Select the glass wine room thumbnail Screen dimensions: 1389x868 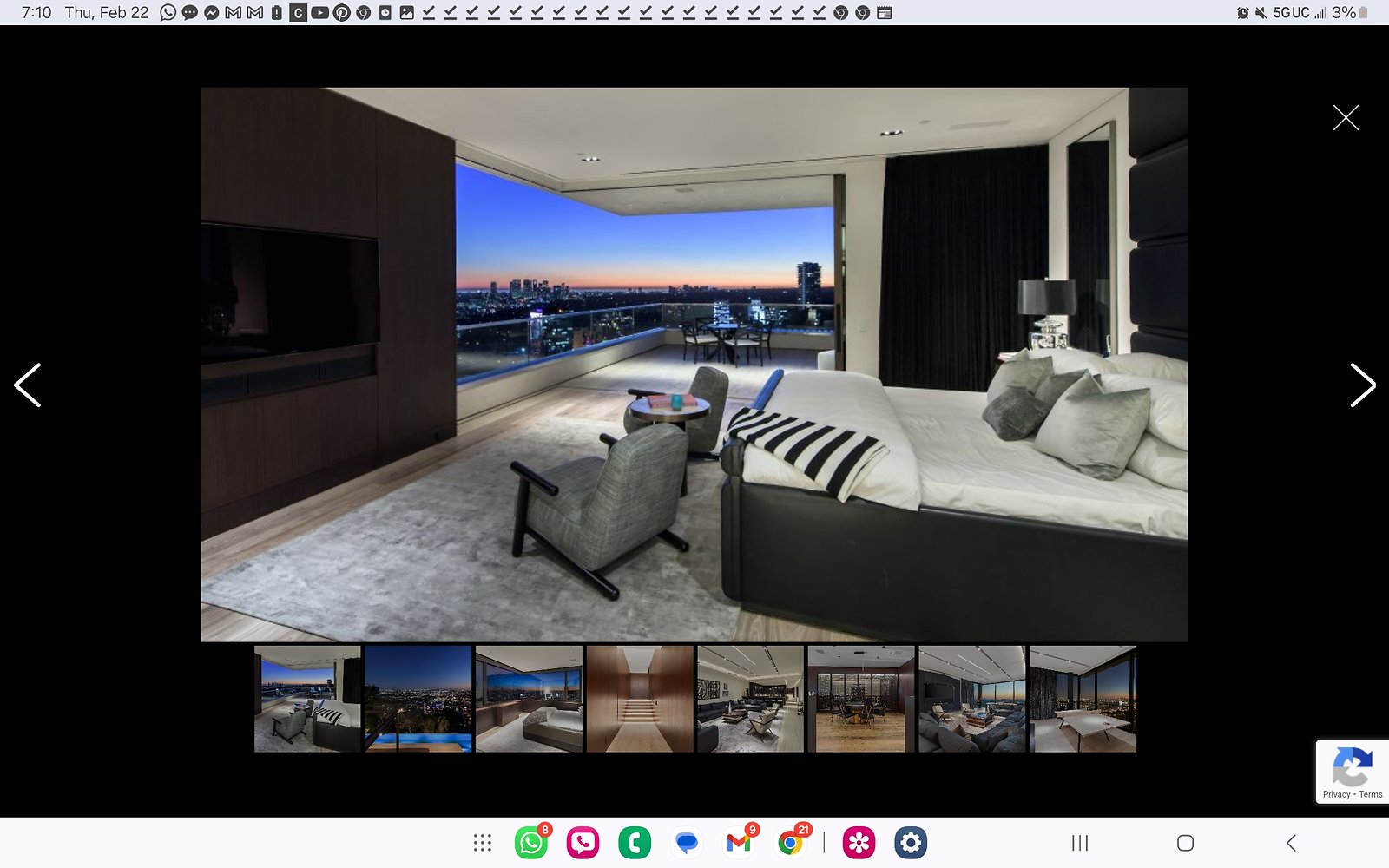click(861, 699)
